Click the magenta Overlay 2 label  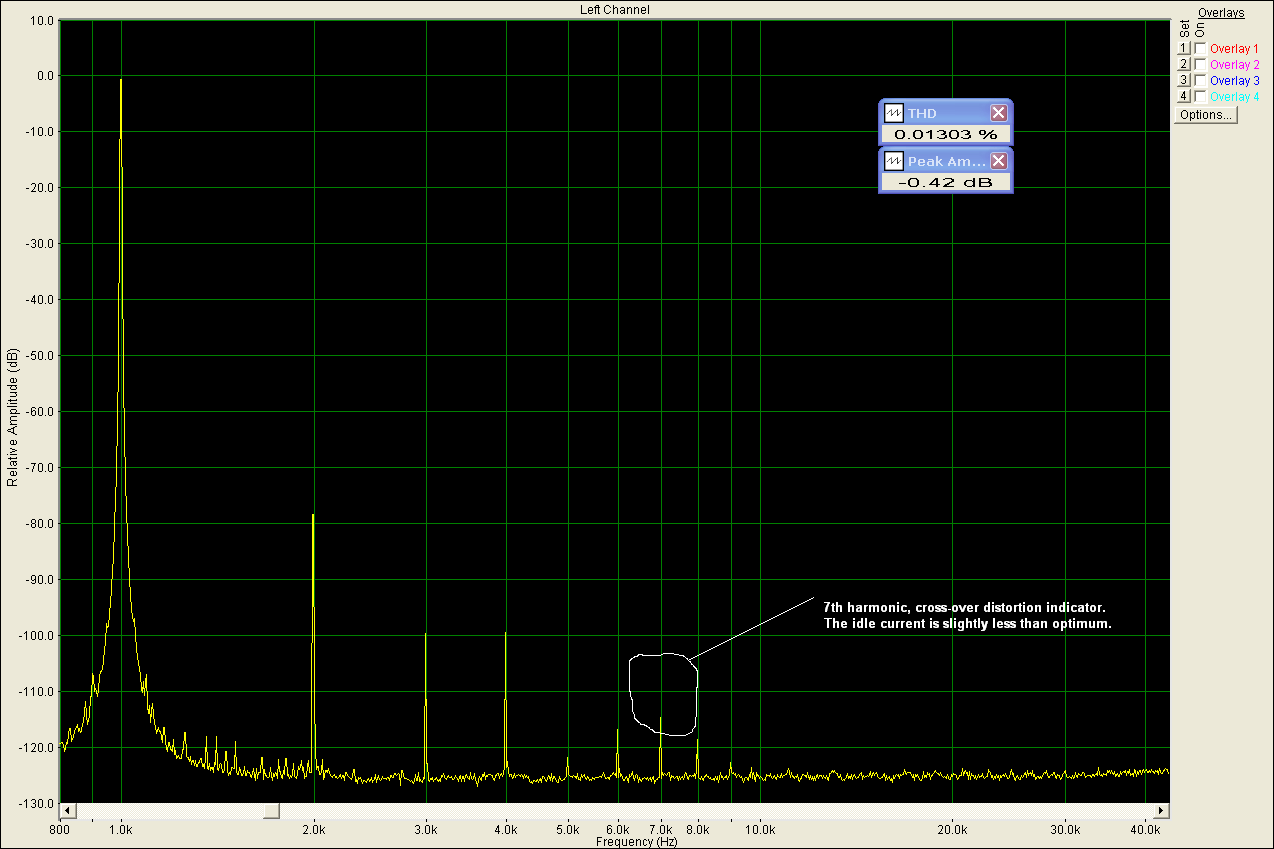point(1235,64)
